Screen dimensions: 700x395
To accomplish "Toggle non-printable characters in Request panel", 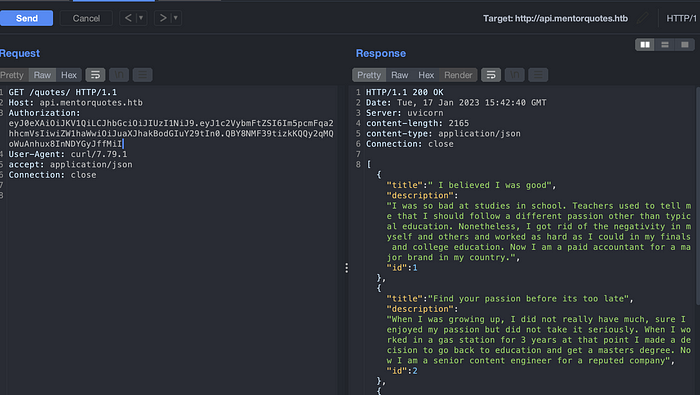I will (x=119, y=75).
